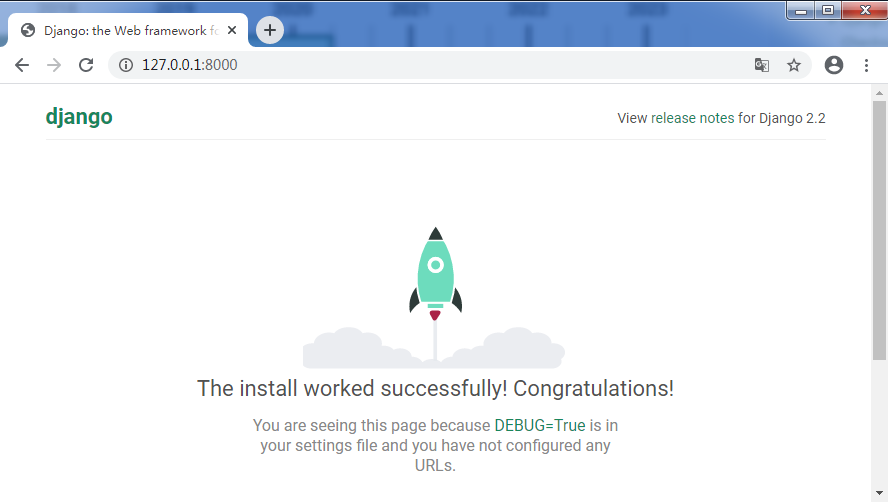The height and width of the screenshot is (502, 888).
Task: Minimize the browser window
Action: click(801, 11)
